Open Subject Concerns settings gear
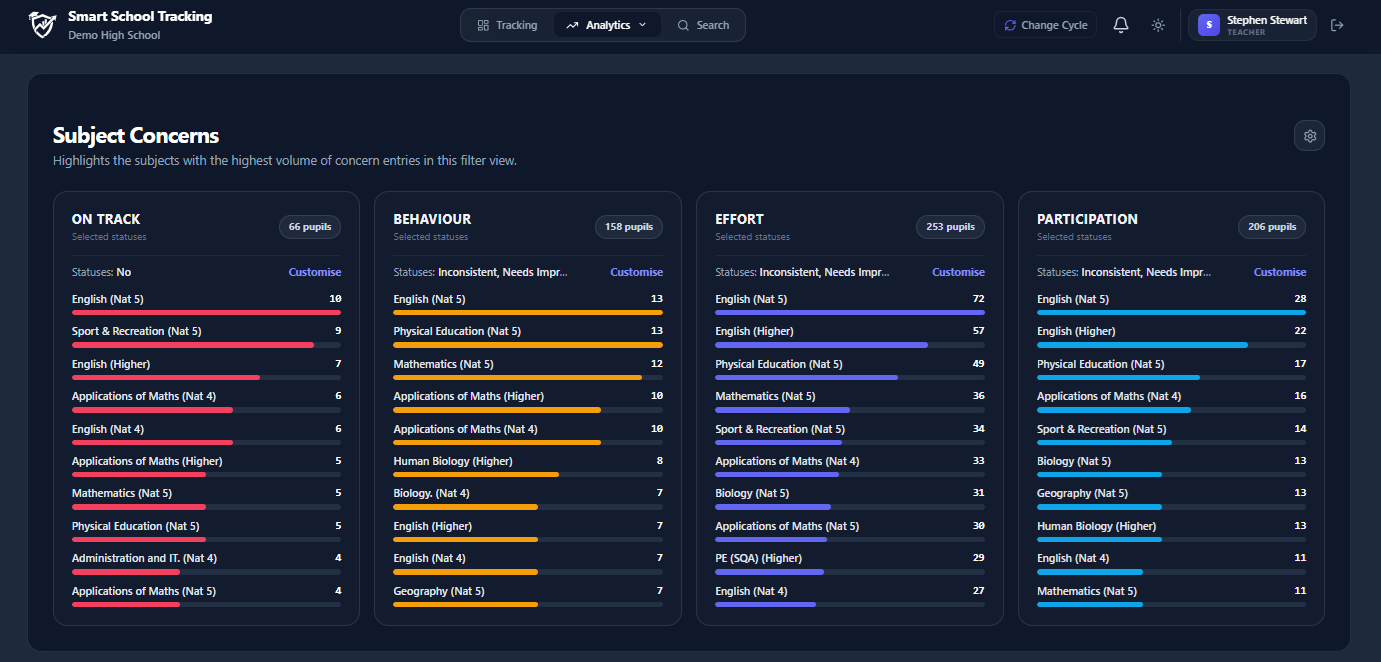 click(1310, 136)
